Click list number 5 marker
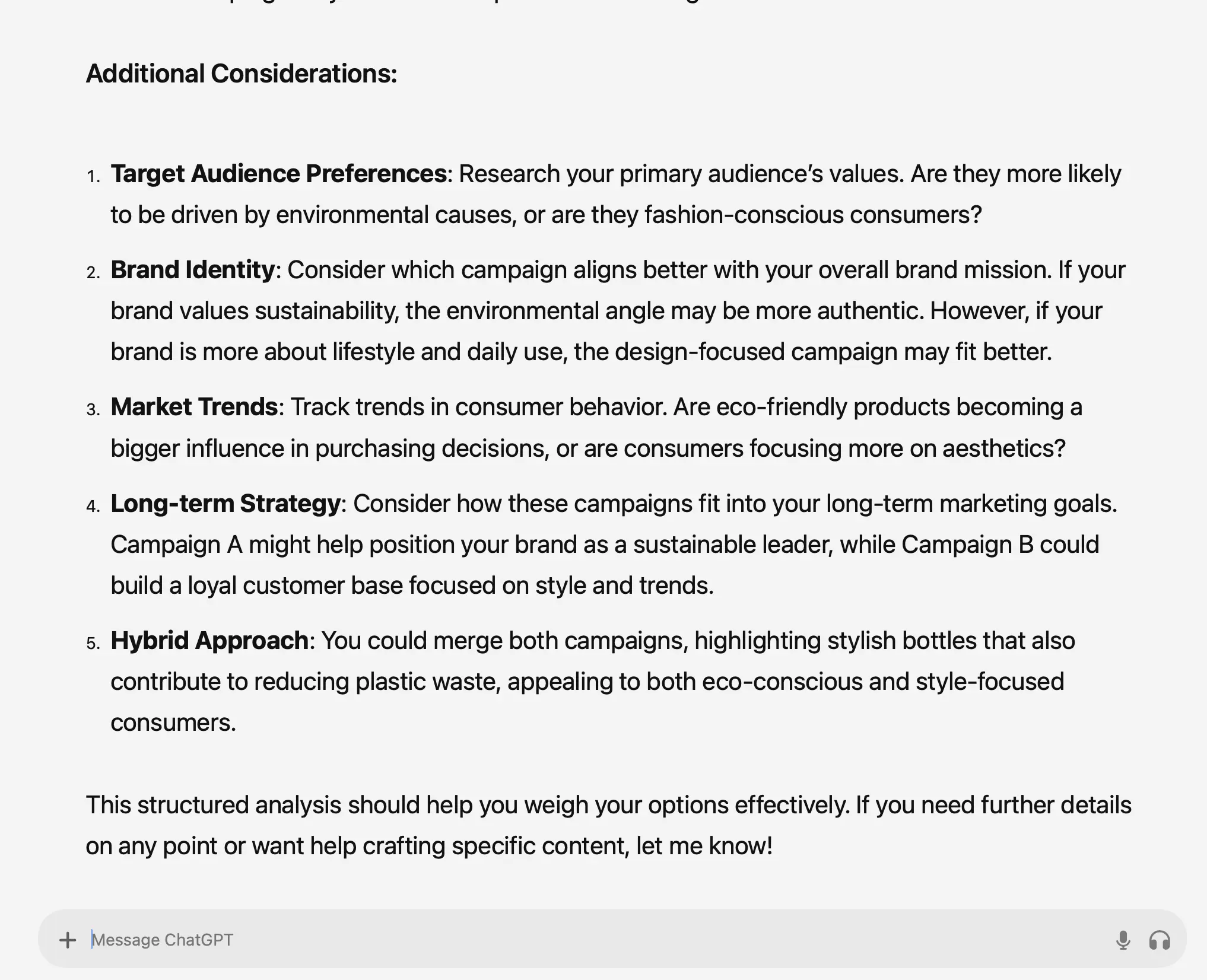1207x980 pixels. click(x=93, y=643)
